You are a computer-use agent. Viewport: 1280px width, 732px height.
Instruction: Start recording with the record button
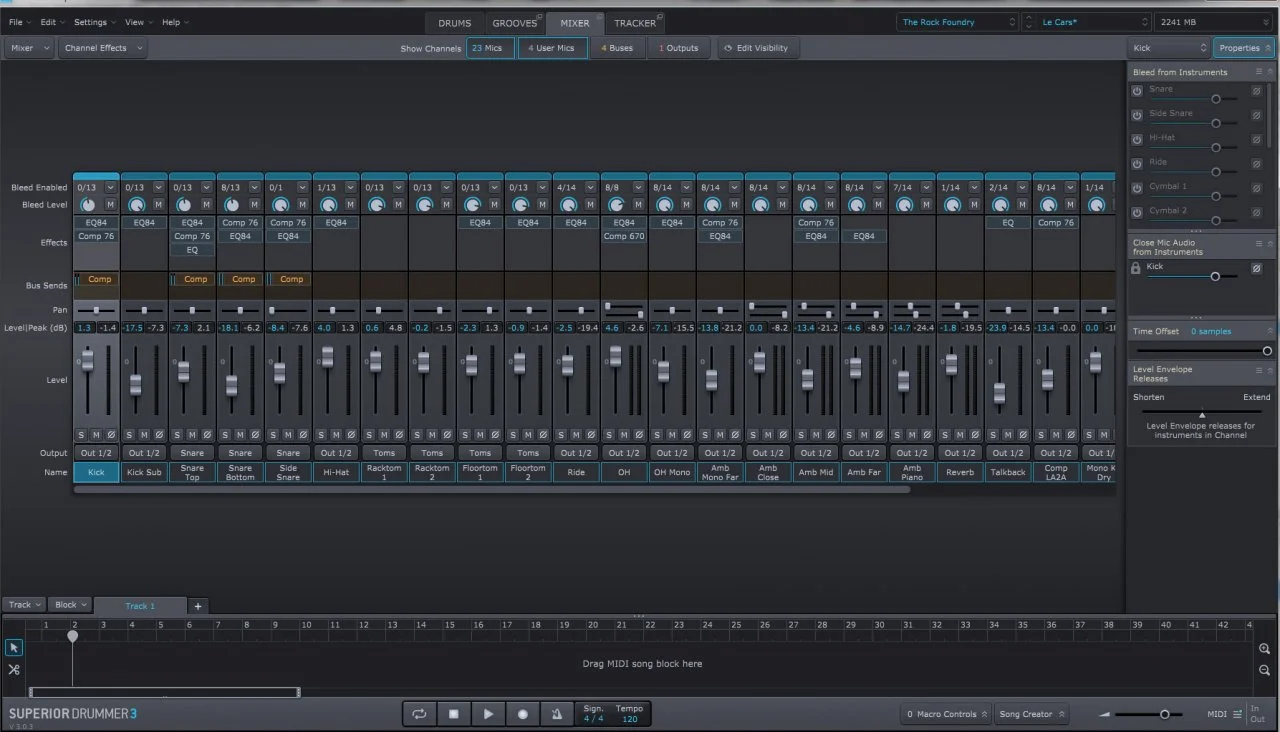522,714
